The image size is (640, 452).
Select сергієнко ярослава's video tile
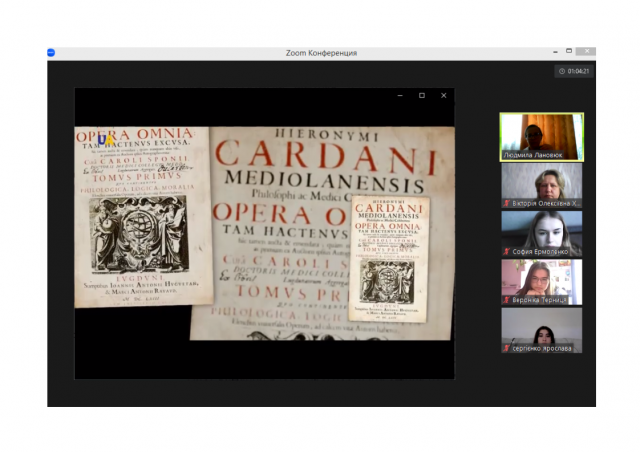542,330
